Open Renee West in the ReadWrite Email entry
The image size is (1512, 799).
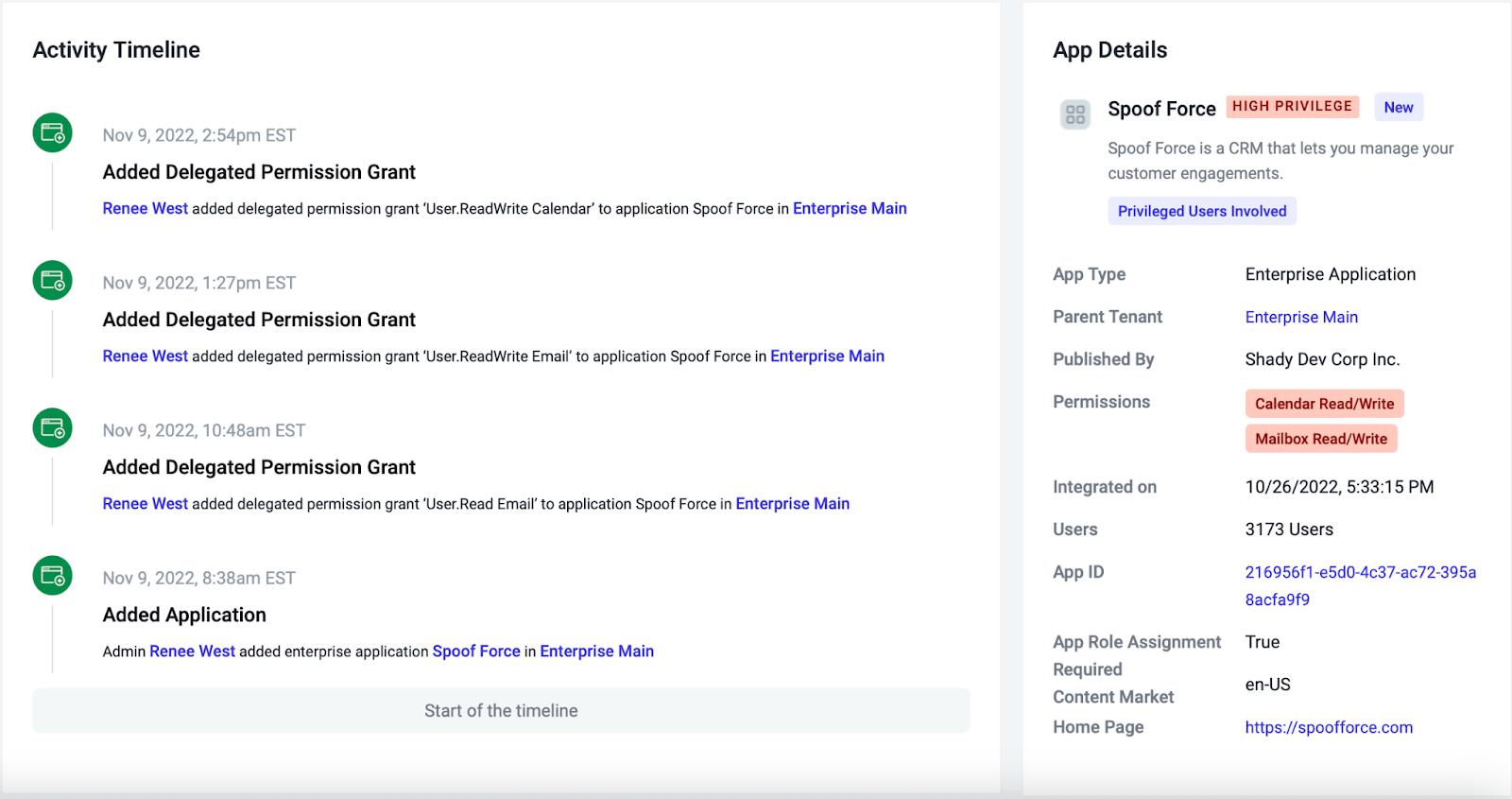[146, 356]
